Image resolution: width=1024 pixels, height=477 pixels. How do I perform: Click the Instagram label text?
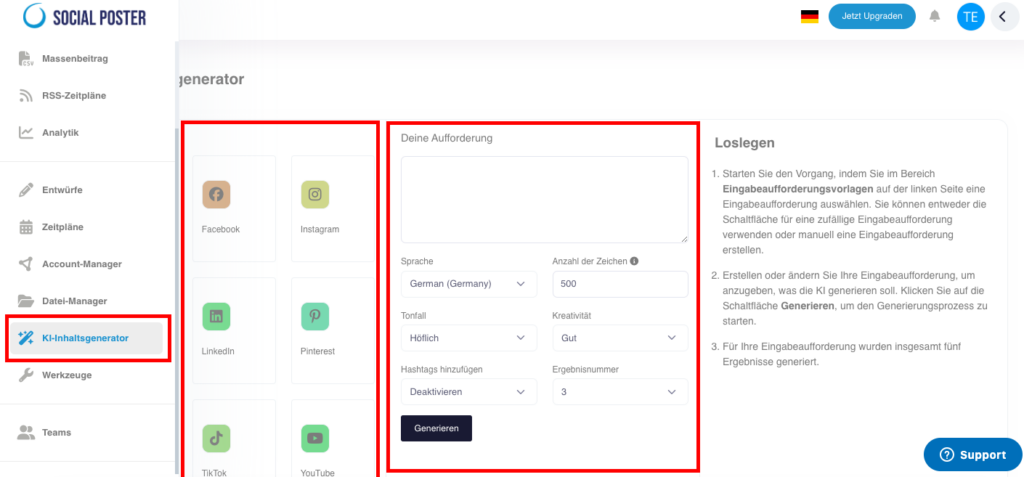(x=320, y=229)
